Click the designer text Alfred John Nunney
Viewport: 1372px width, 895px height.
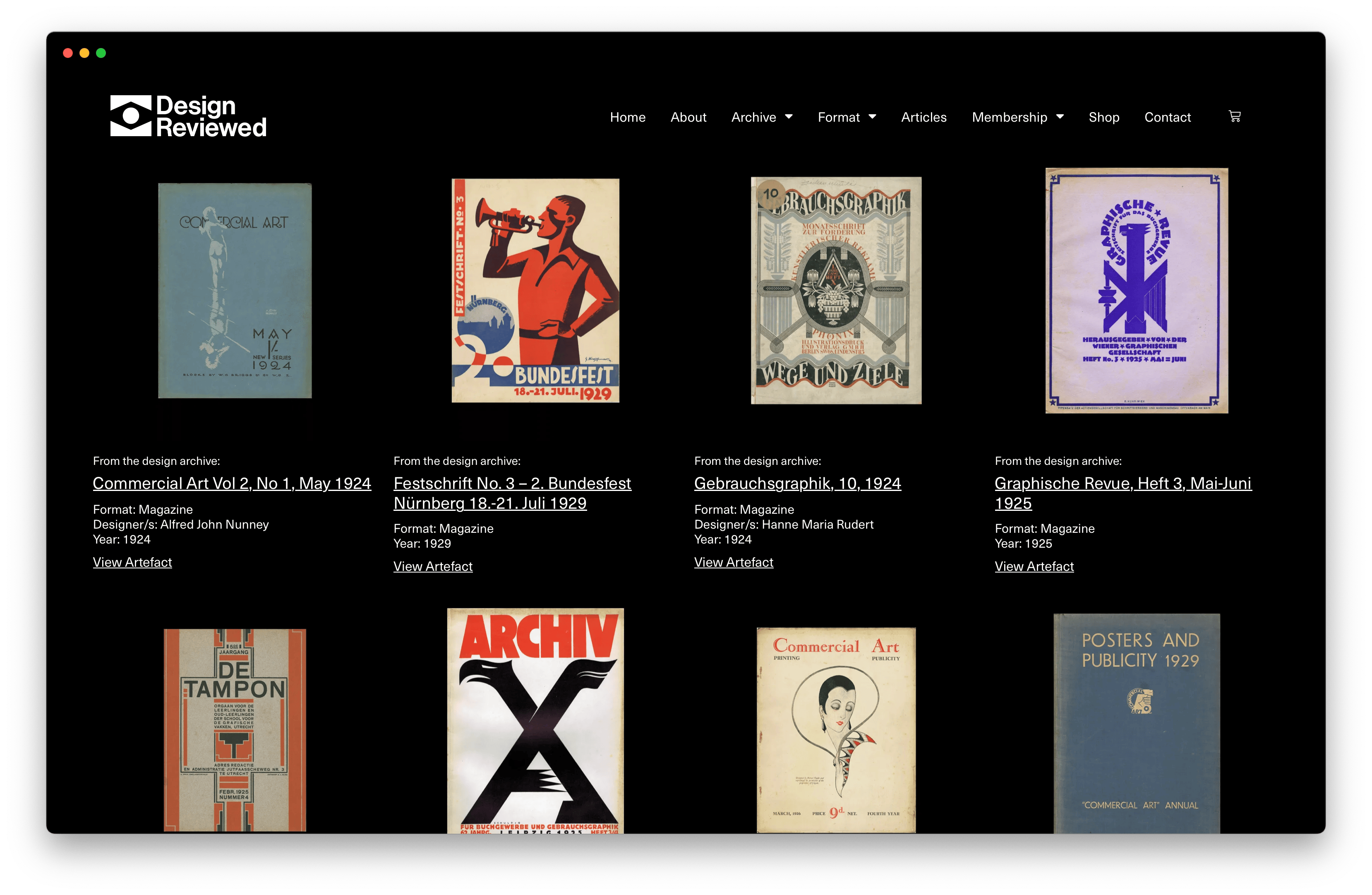click(214, 525)
